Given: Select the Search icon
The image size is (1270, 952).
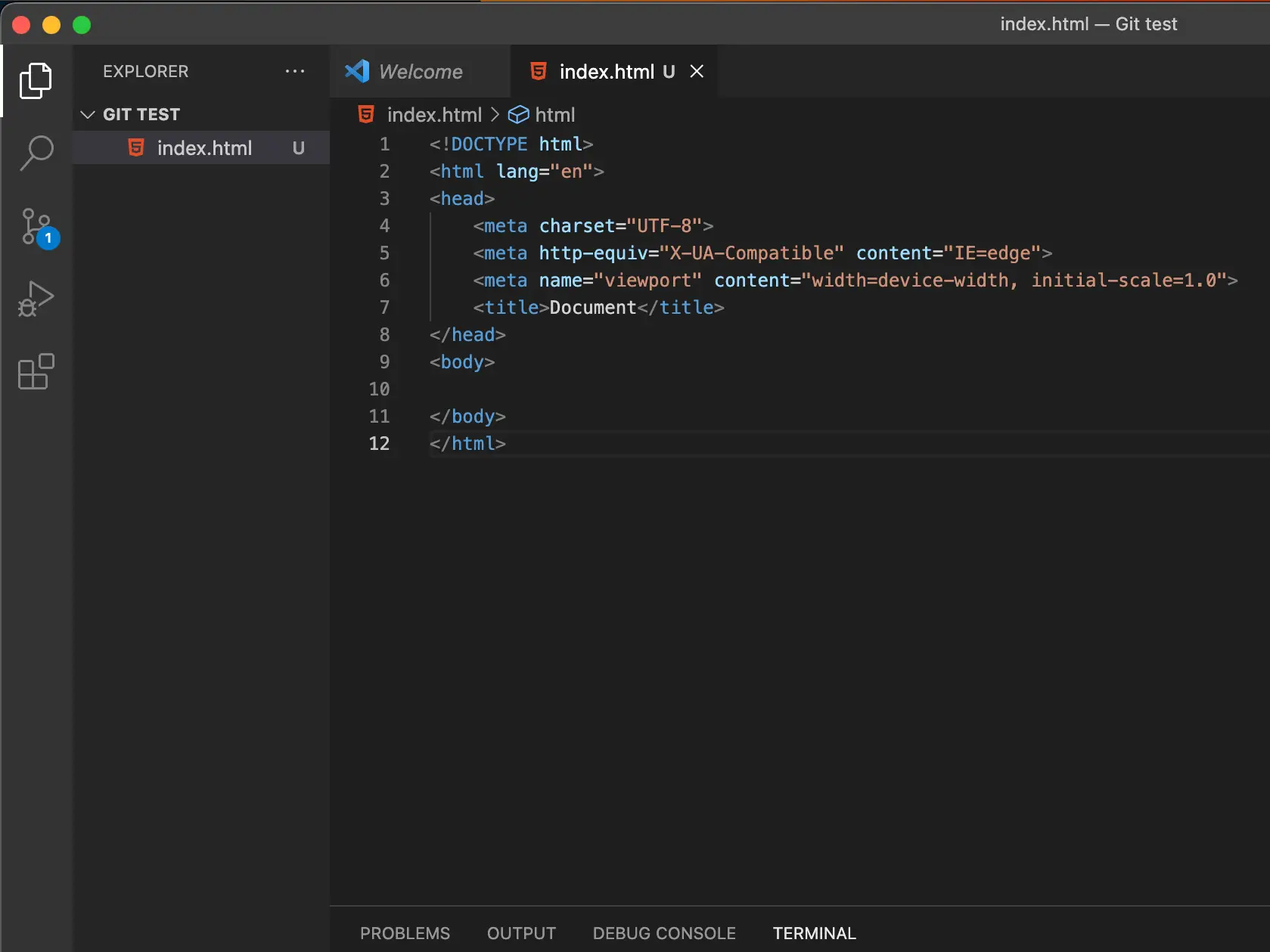Looking at the screenshot, I should (36, 153).
